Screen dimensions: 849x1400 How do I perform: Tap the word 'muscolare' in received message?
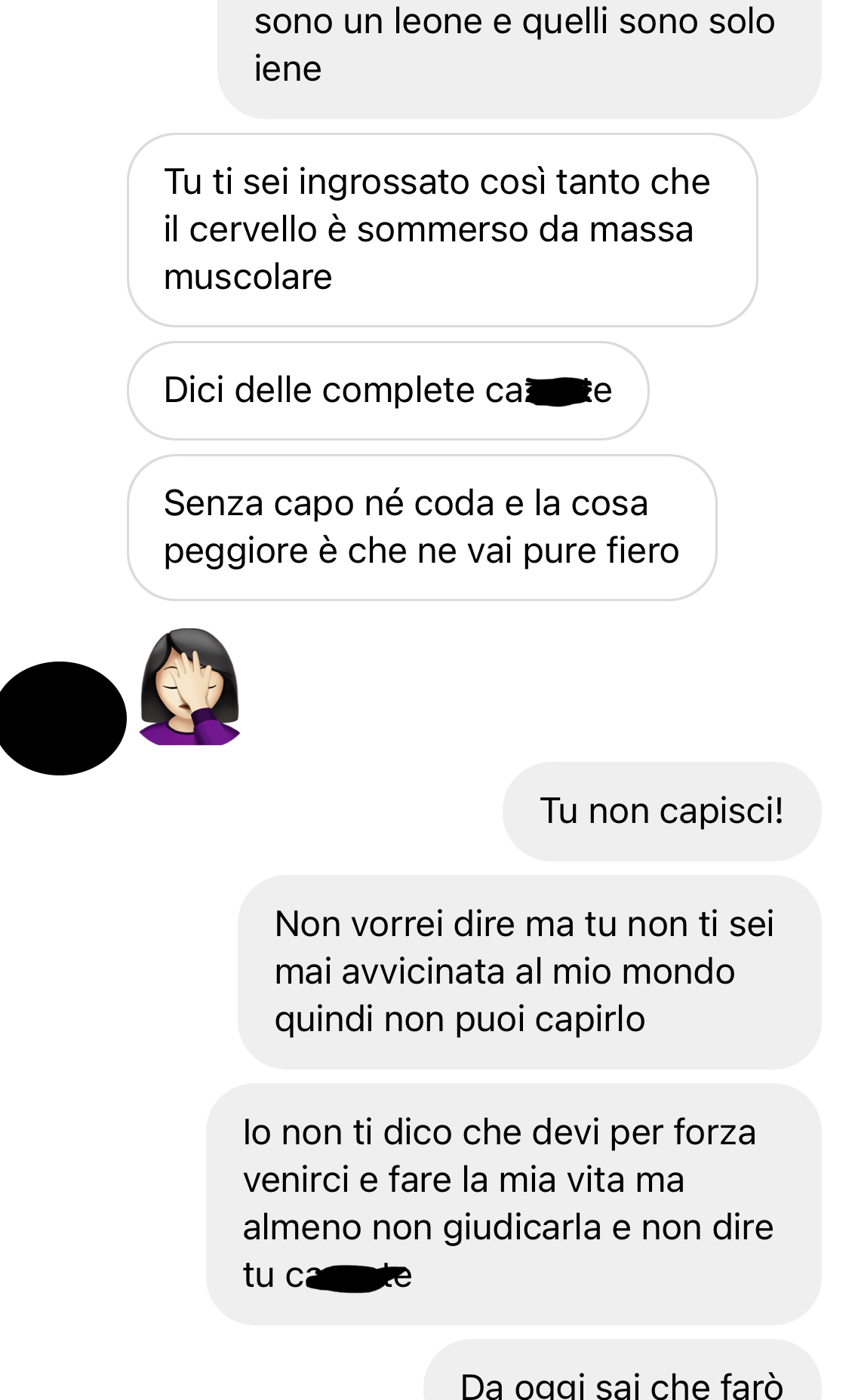tap(248, 278)
